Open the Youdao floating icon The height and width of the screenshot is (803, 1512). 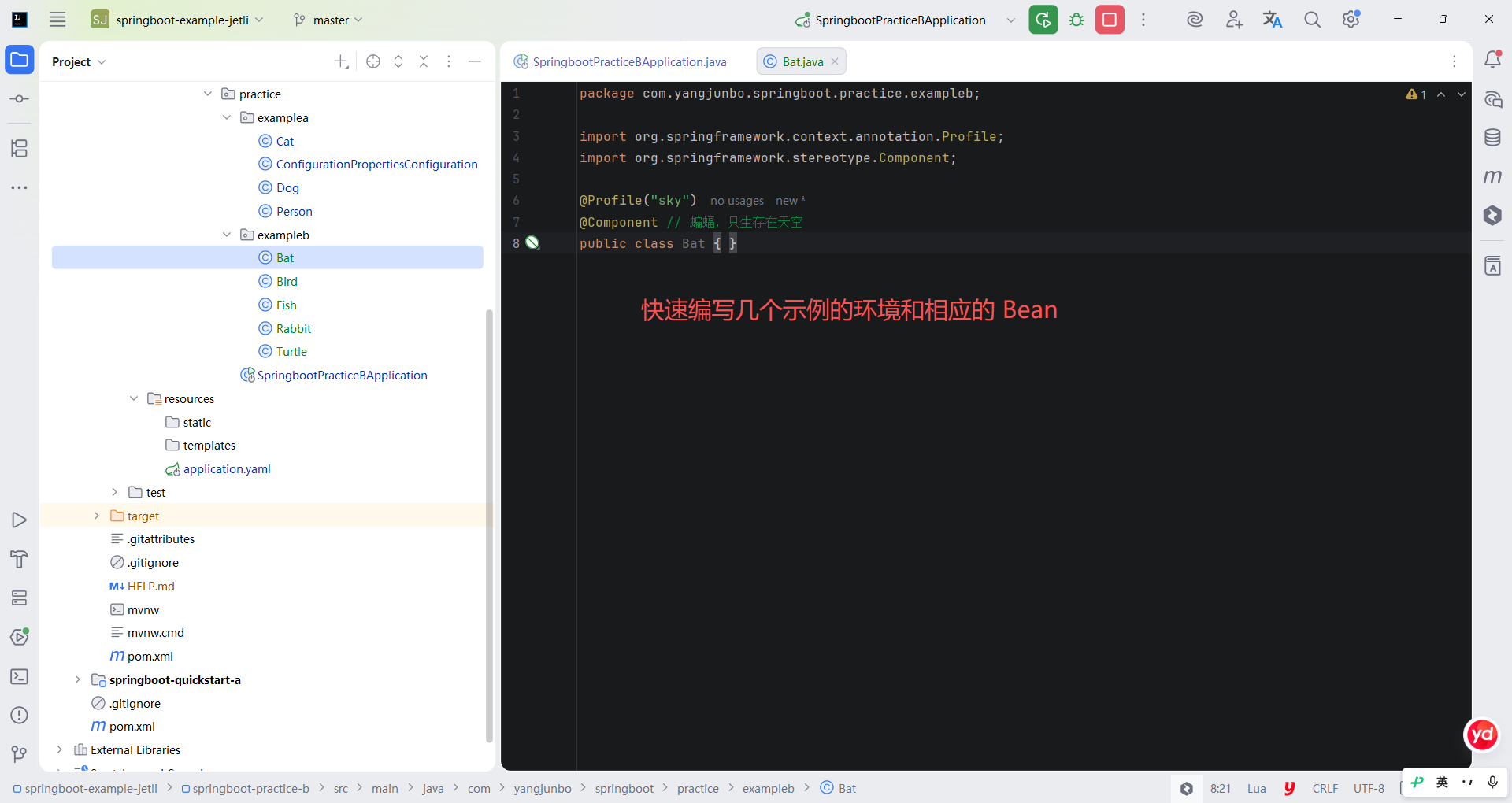click(1482, 735)
